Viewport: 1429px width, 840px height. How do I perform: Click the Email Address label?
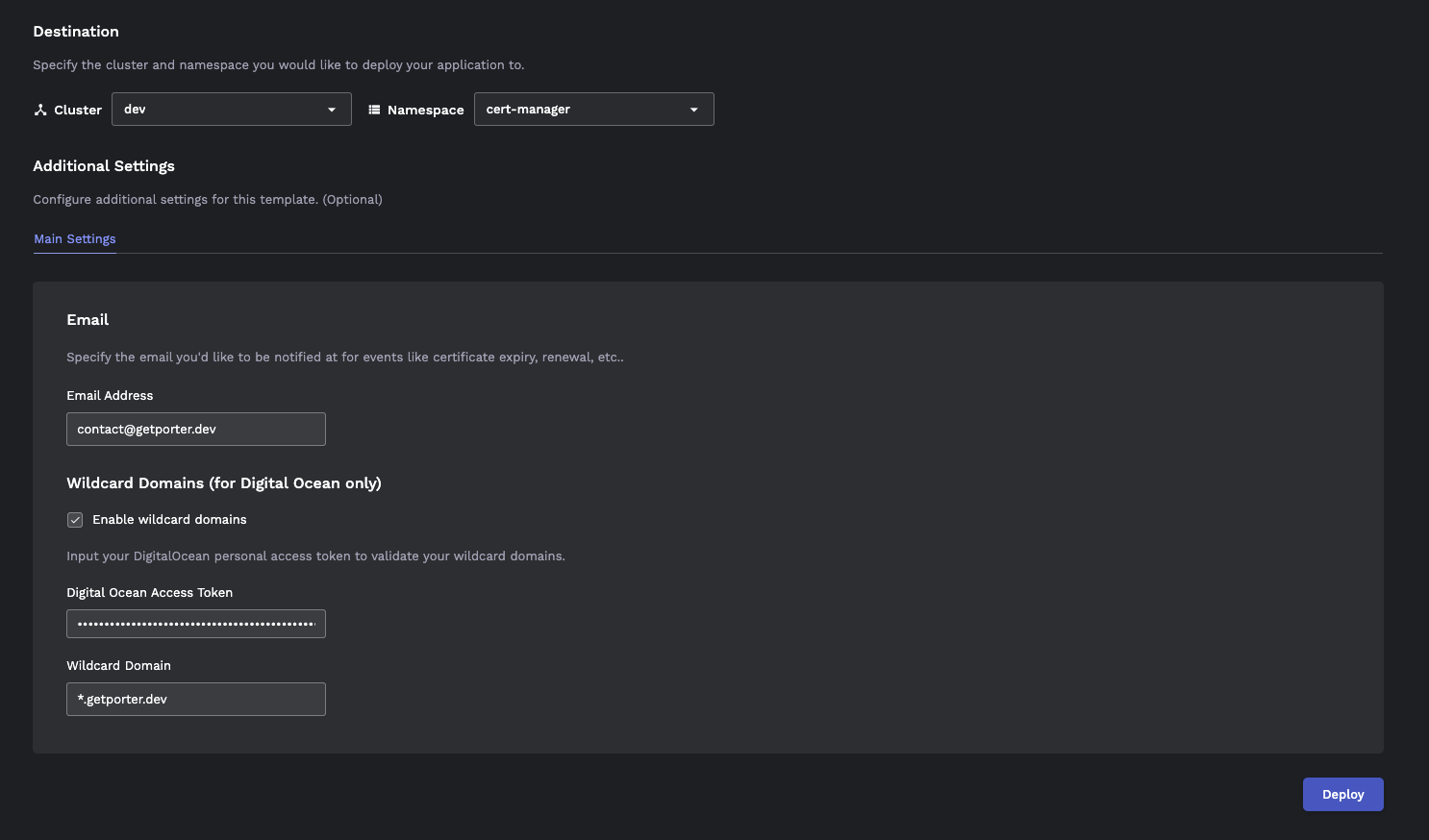110,396
